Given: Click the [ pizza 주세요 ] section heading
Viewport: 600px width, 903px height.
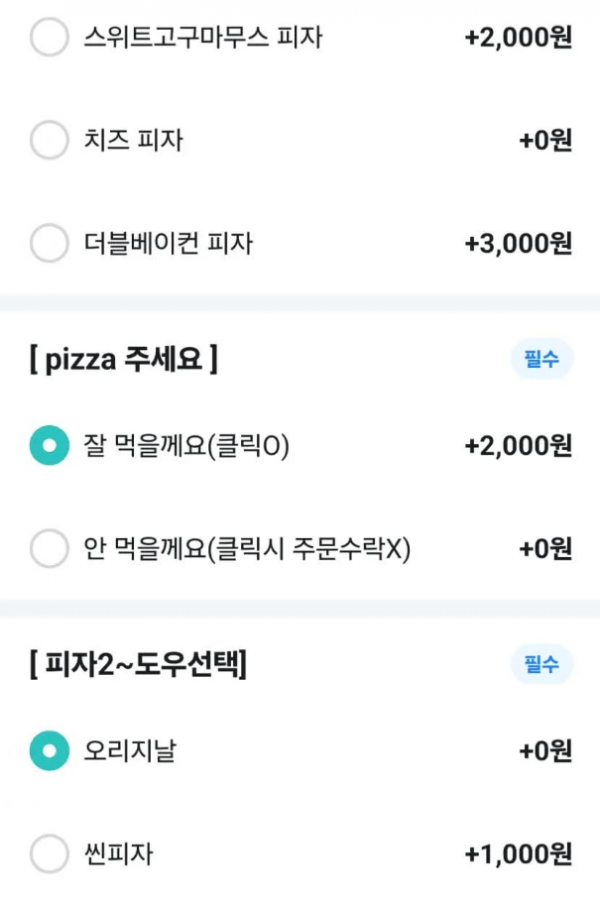Looking at the screenshot, I should tap(124, 360).
